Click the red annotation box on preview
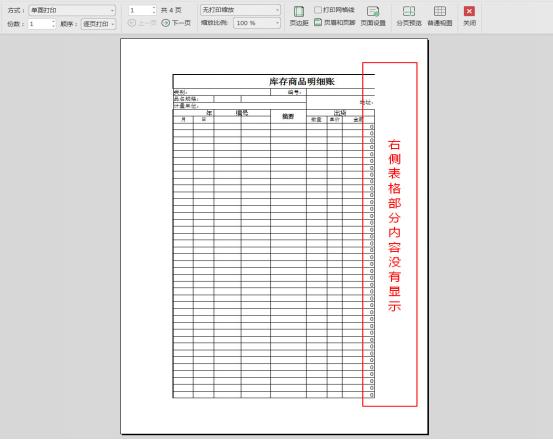 390,234
